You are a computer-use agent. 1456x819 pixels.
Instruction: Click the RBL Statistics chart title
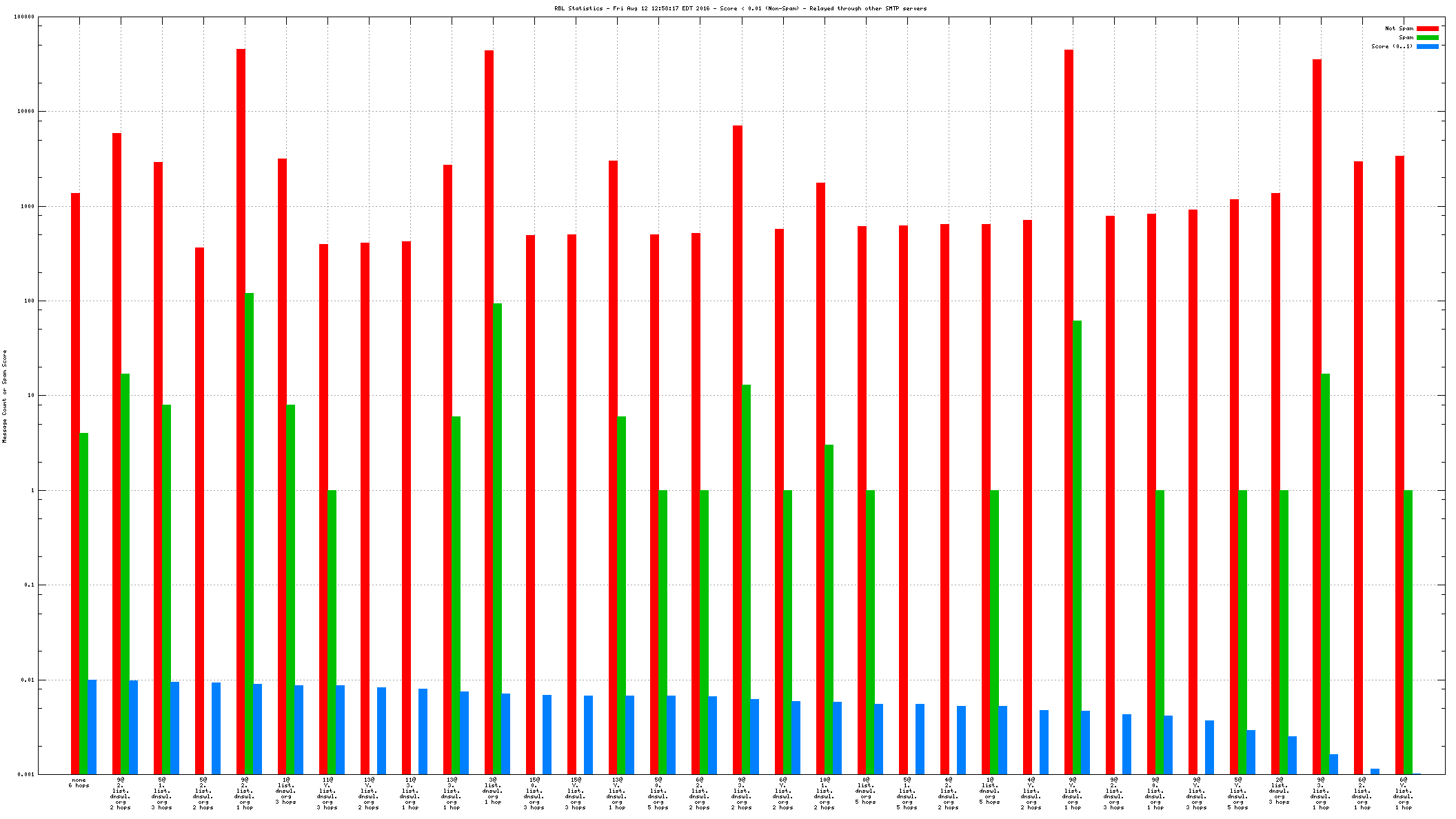(x=740, y=8)
